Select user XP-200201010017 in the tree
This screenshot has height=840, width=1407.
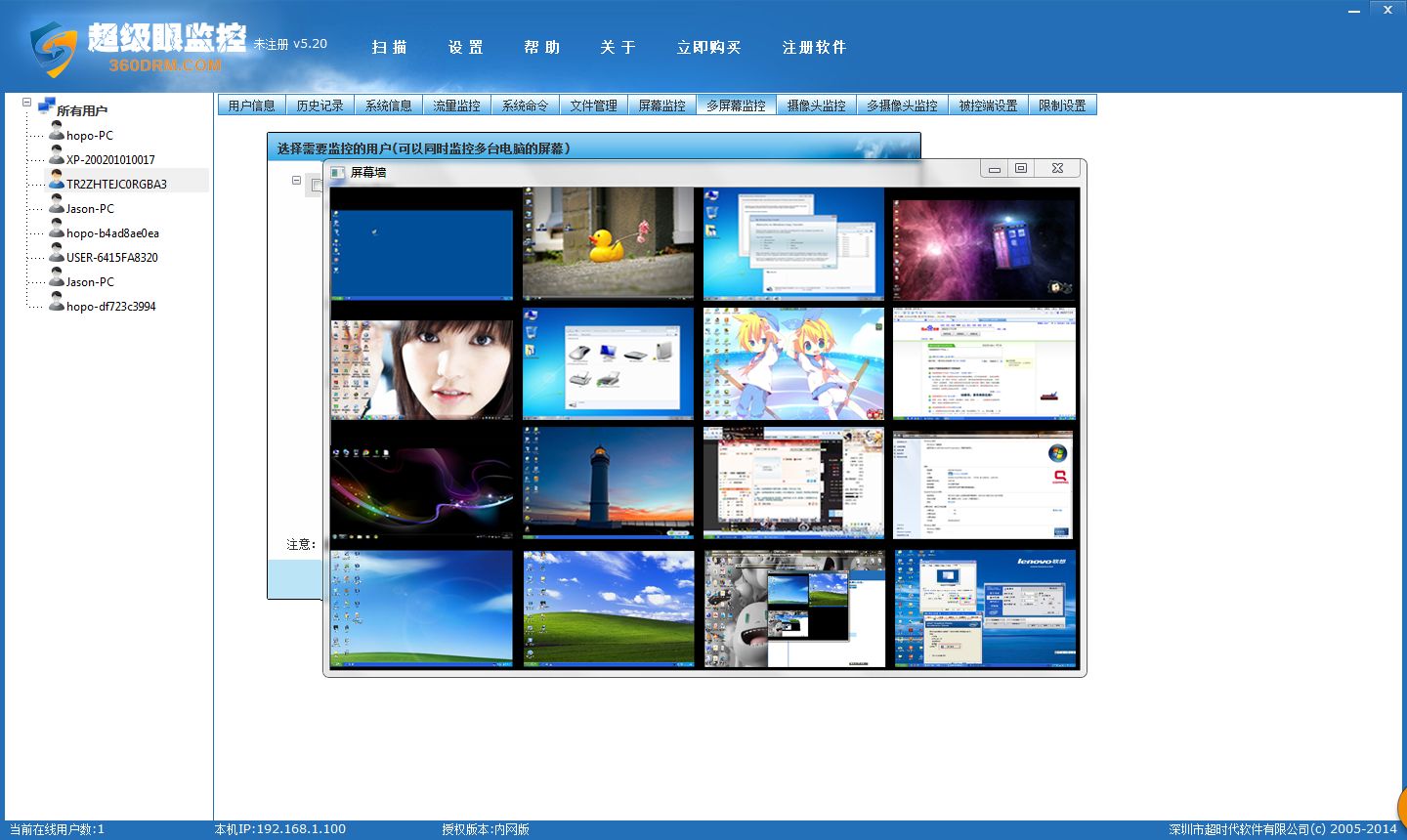tap(110, 160)
